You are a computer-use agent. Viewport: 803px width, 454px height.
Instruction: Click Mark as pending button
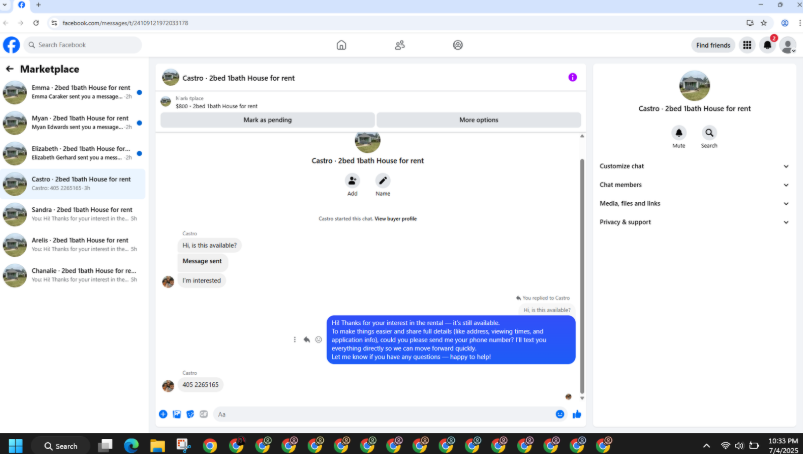tap(267, 120)
